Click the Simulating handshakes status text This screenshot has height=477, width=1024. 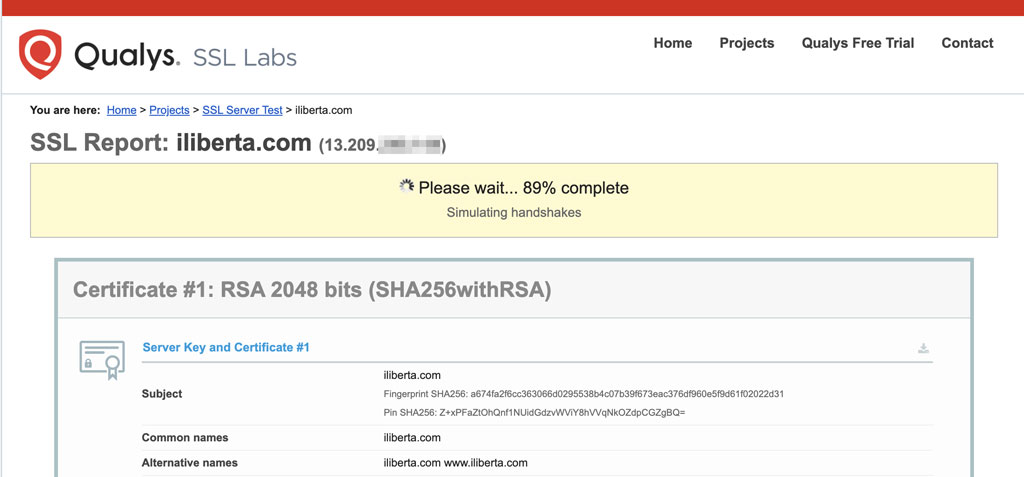point(513,212)
